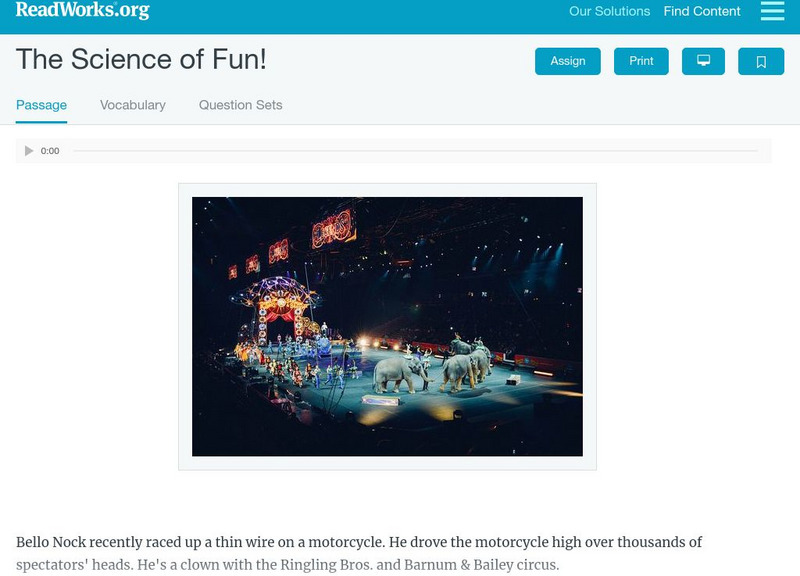Viewport: 800px width, 576px height.
Task: Click the audio 0:00 timestamp
Action: (50, 151)
